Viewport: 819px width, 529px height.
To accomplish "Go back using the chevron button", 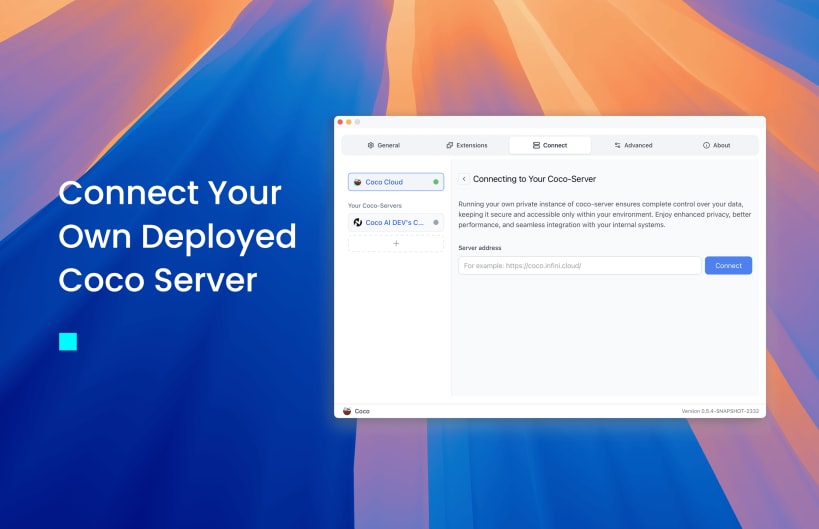I will pos(464,179).
